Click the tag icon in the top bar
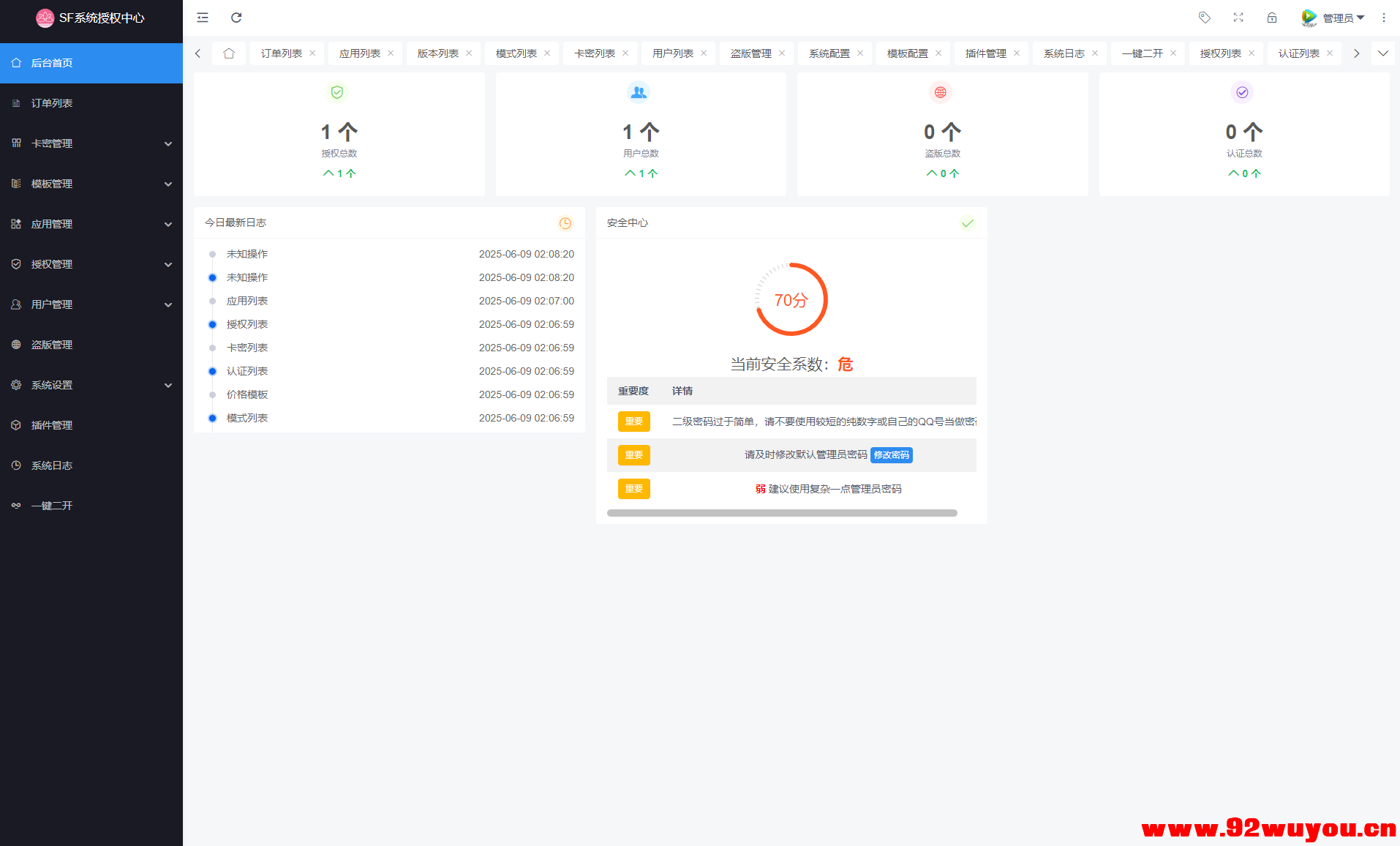 1204,17
